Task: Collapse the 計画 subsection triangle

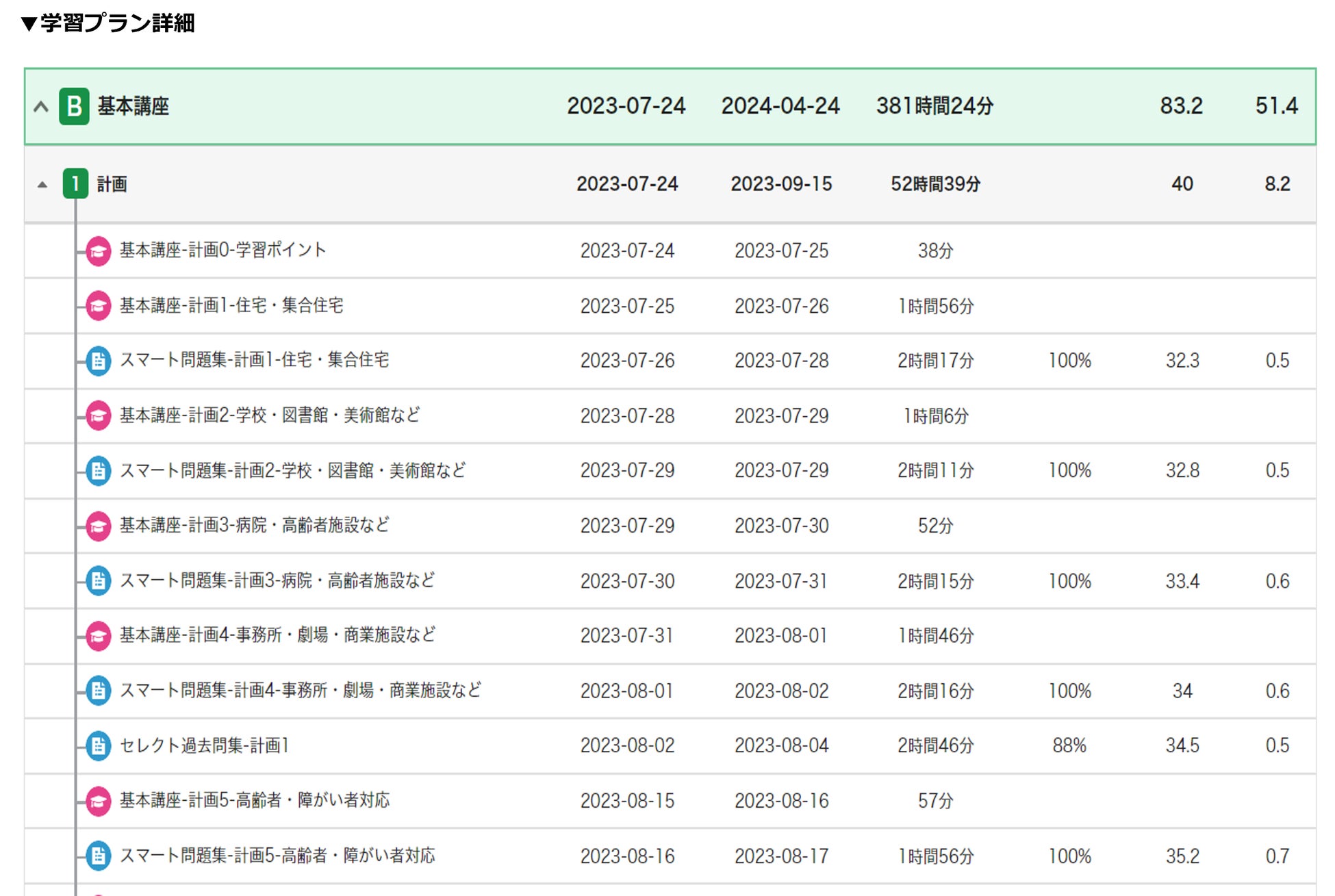Action: point(42,185)
